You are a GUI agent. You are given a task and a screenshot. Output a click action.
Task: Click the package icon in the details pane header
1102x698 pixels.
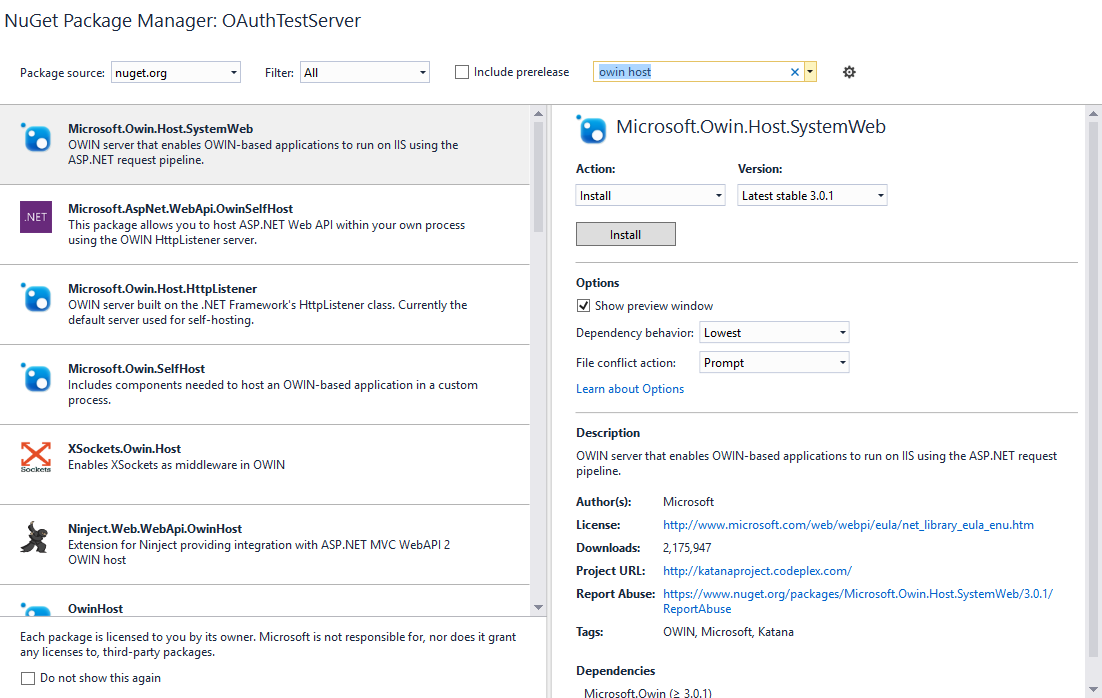click(x=592, y=129)
